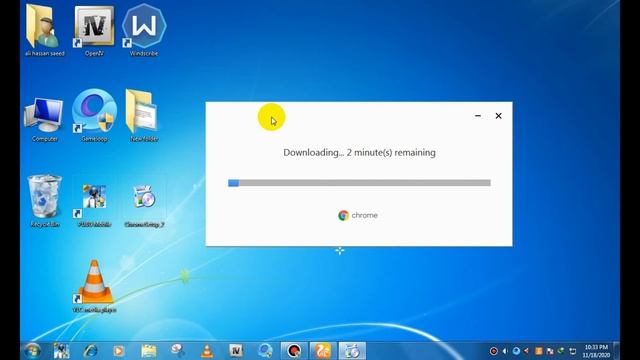The image size is (640, 360).
Task: Launch Gameloop from the desktop
Action: [94, 116]
